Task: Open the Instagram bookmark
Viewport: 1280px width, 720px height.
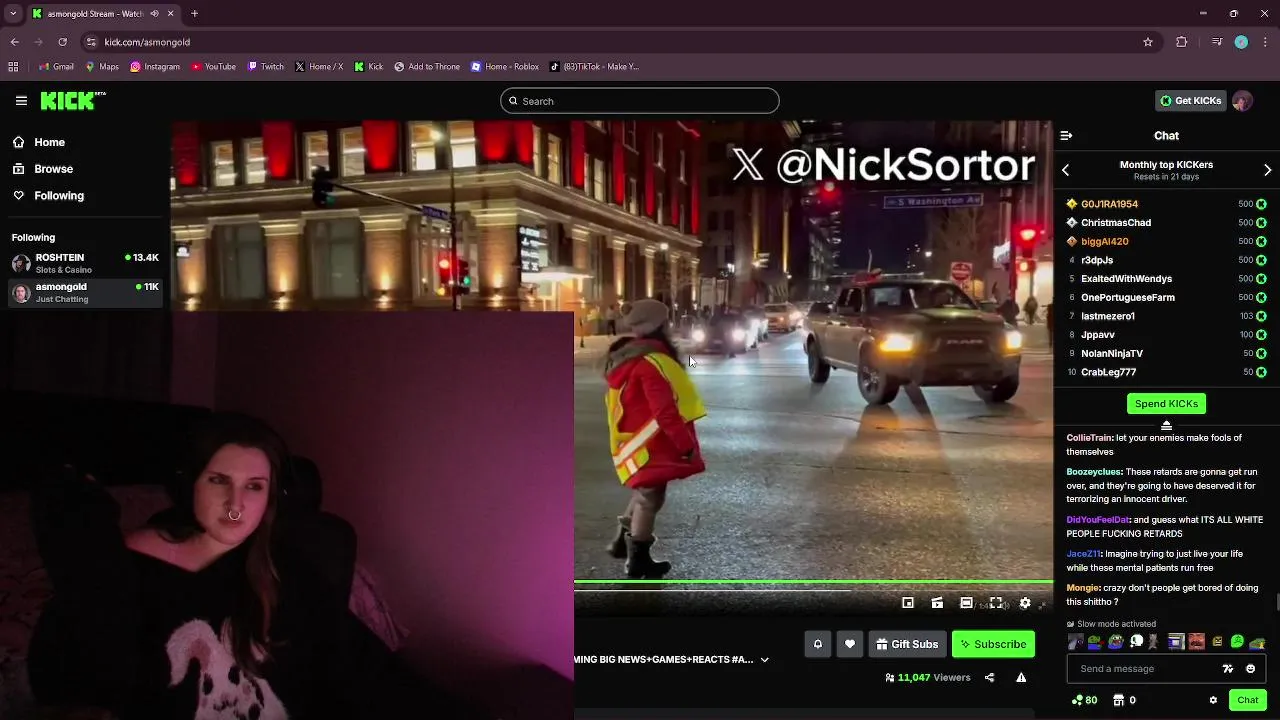Action: (x=155, y=67)
